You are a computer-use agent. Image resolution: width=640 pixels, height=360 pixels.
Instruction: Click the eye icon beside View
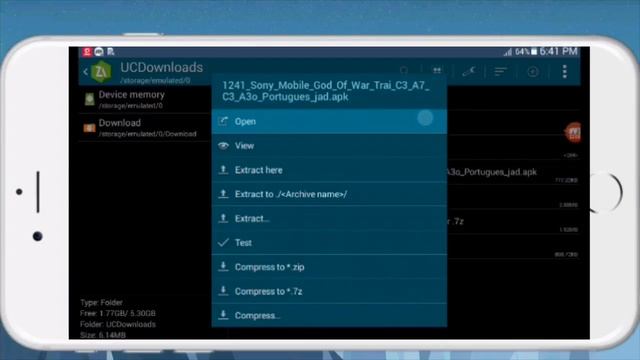[x=223, y=145]
